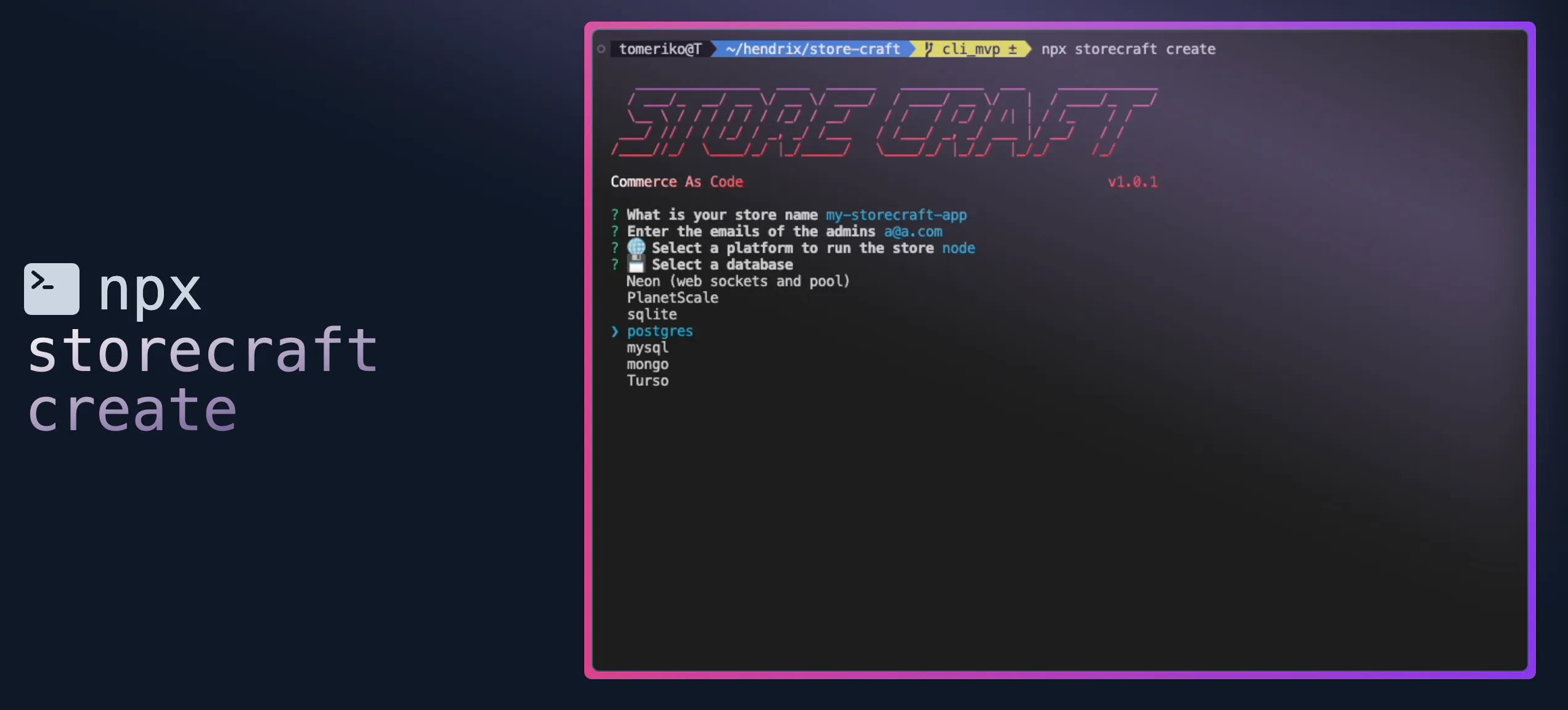
Task: Select the highlighted postgres option
Action: pos(659,331)
